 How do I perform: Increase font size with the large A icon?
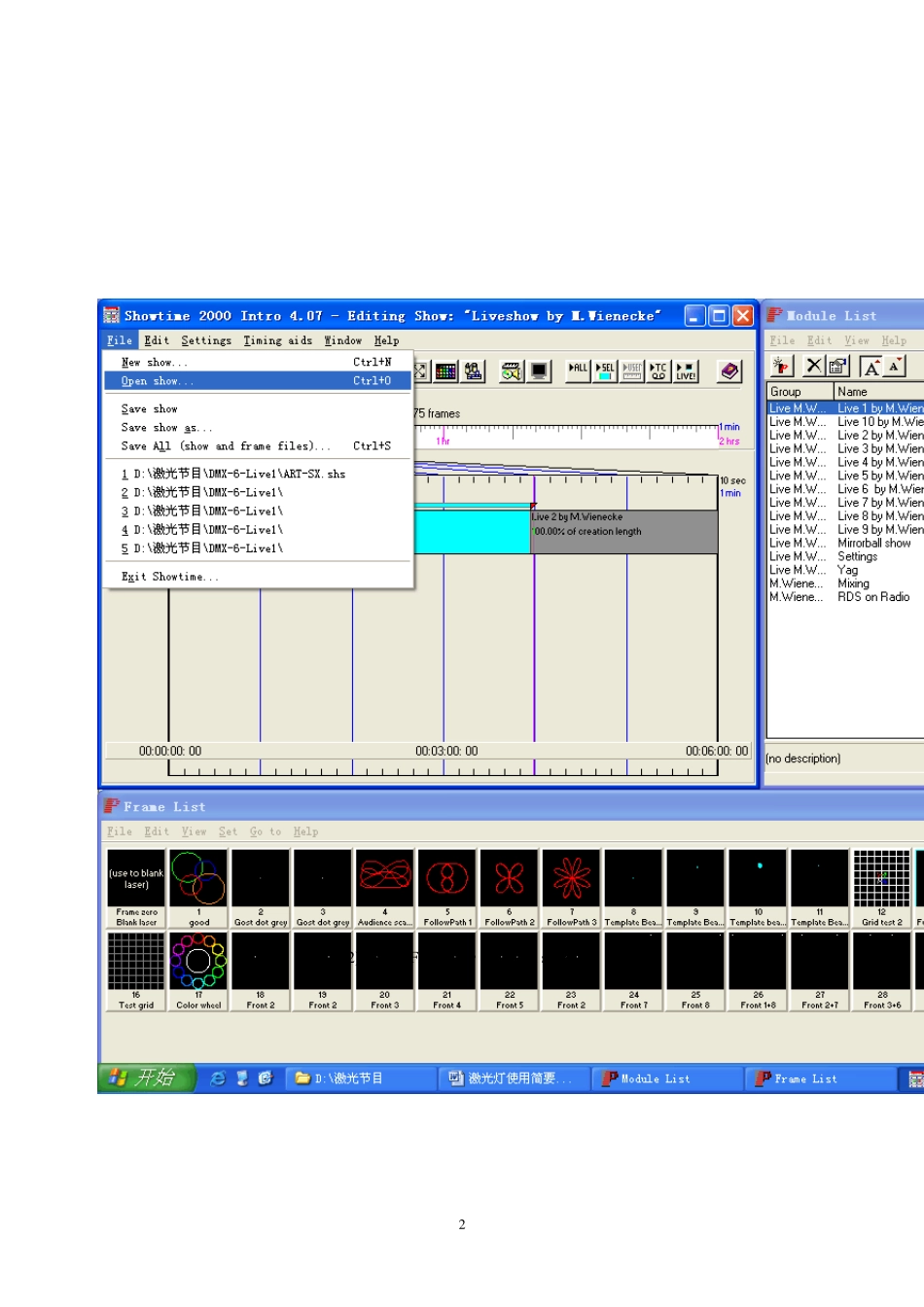872,366
